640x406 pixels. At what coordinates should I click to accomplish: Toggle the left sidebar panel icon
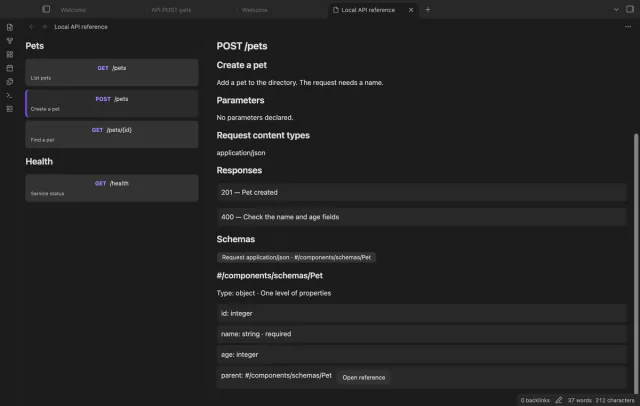(x=46, y=9)
